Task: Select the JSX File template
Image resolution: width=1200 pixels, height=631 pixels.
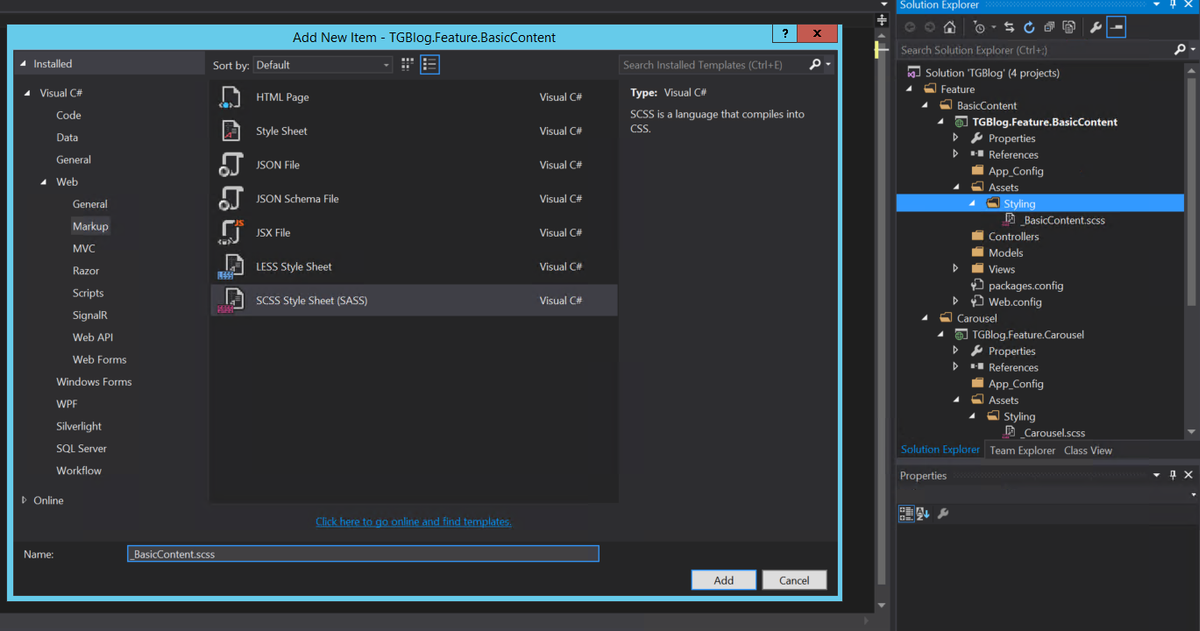Action: [x=413, y=233]
